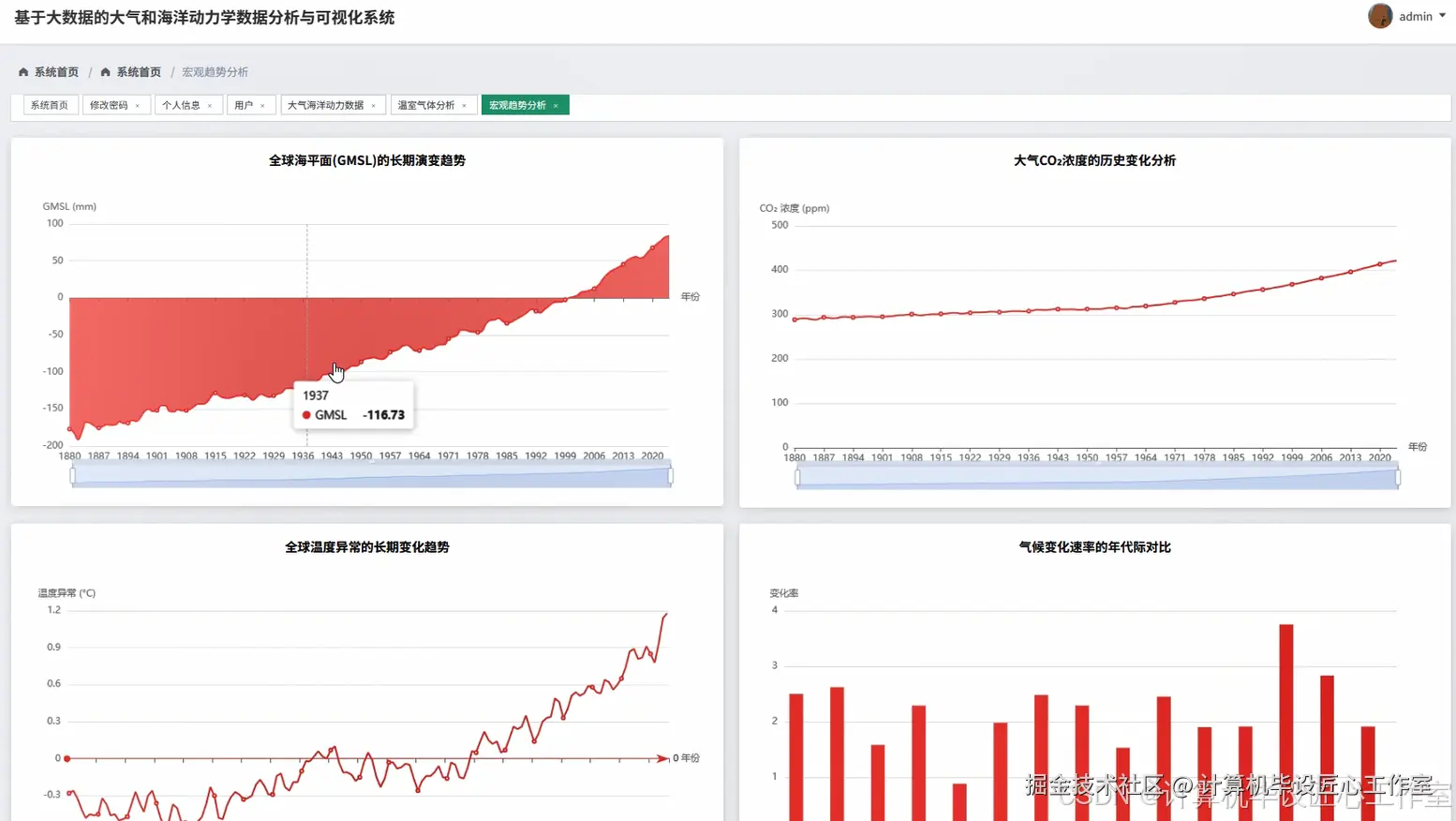Image resolution: width=1456 pixels, height=821 pixels.
Task: Click the 全球温度异常的长期变化趋势 chart title
Action: (x=367, y=547)
